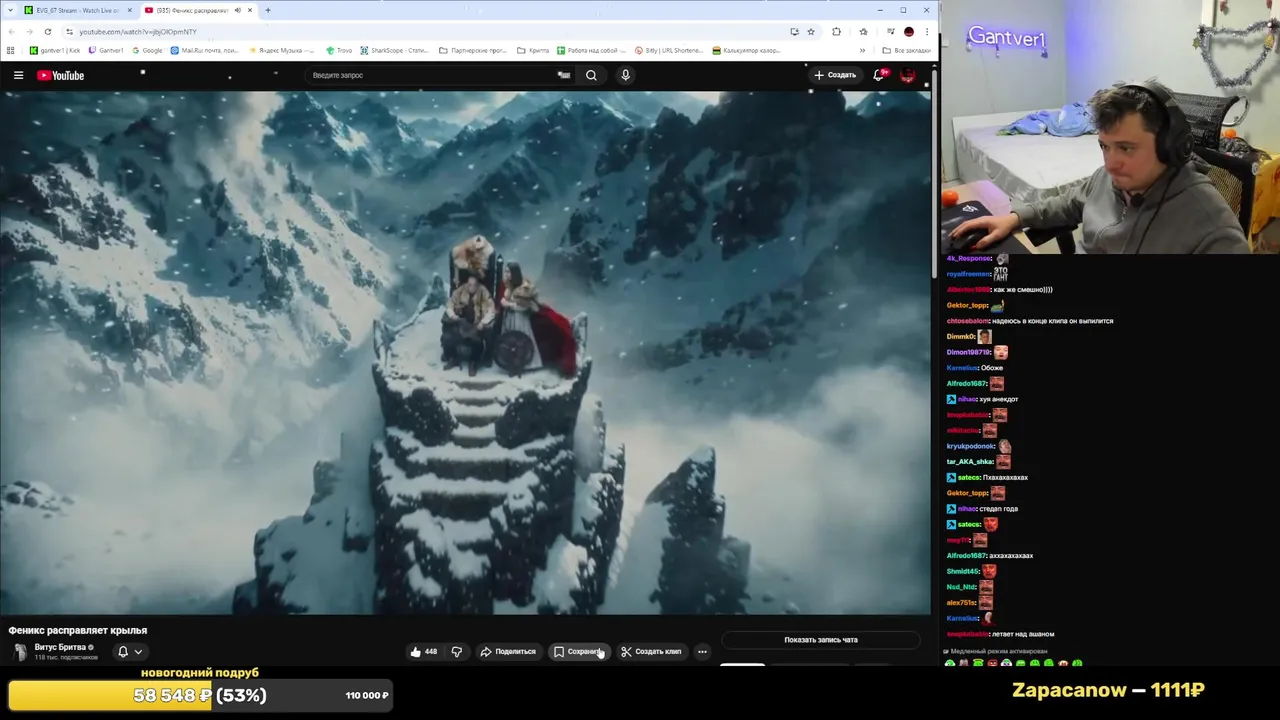Click the address bar URL youtube.com/watch
1280x720 pixels.
(138, 31)
